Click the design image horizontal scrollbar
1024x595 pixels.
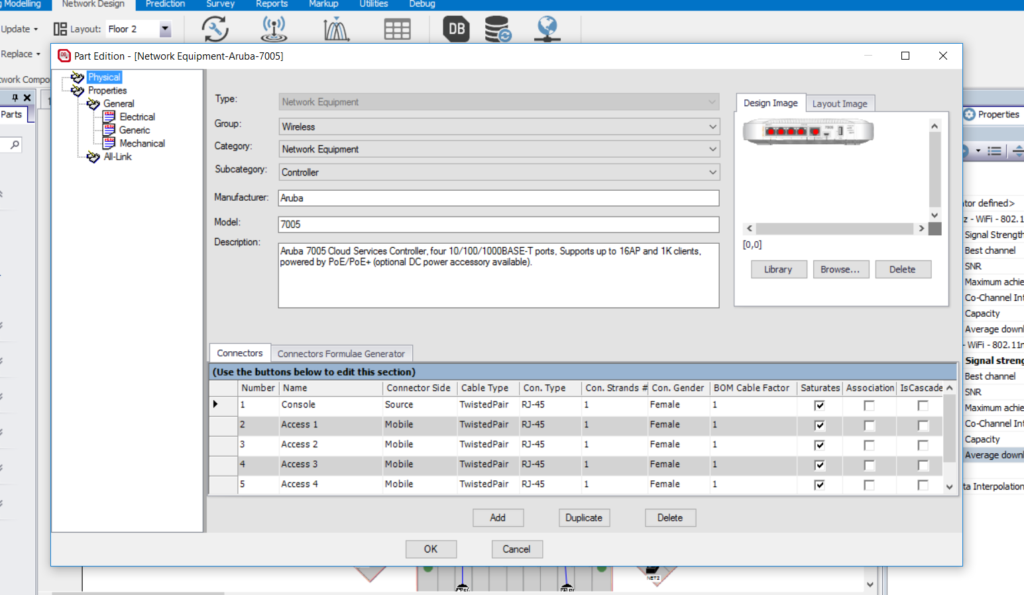[x=835, y=229]
